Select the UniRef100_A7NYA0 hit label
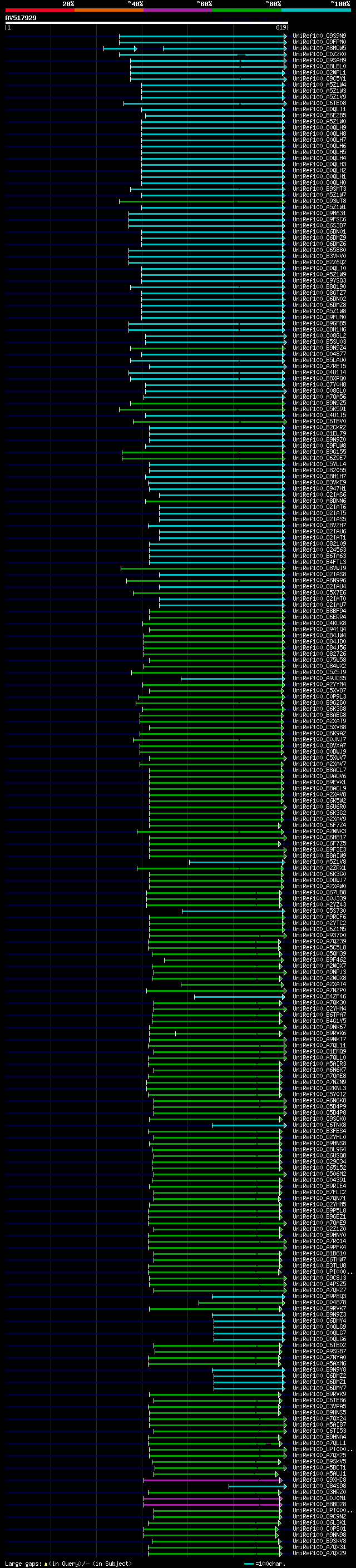This screenshot has height=1568, width=356. point(319,1357)
